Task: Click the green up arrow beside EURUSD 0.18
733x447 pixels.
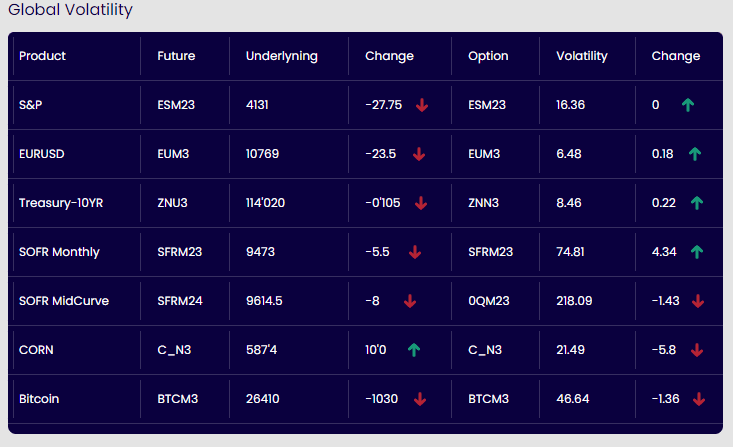Action: click(695, 154)
